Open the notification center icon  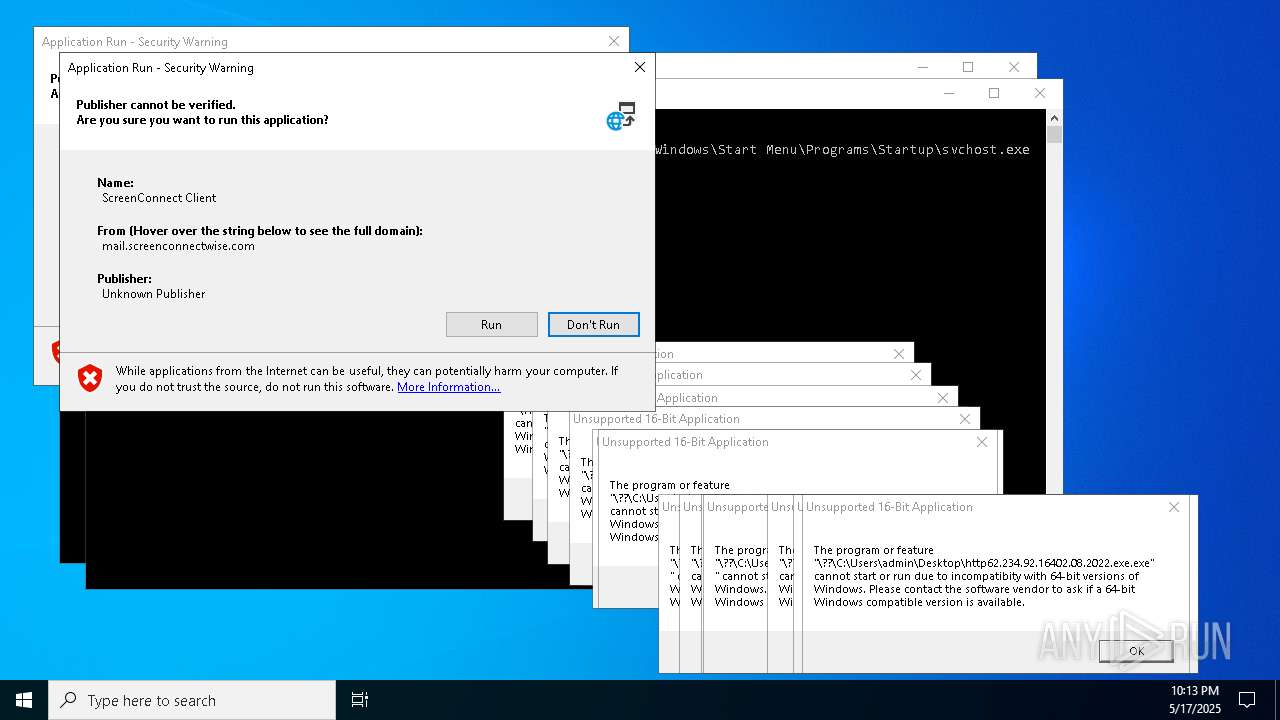click(1247, 700)
